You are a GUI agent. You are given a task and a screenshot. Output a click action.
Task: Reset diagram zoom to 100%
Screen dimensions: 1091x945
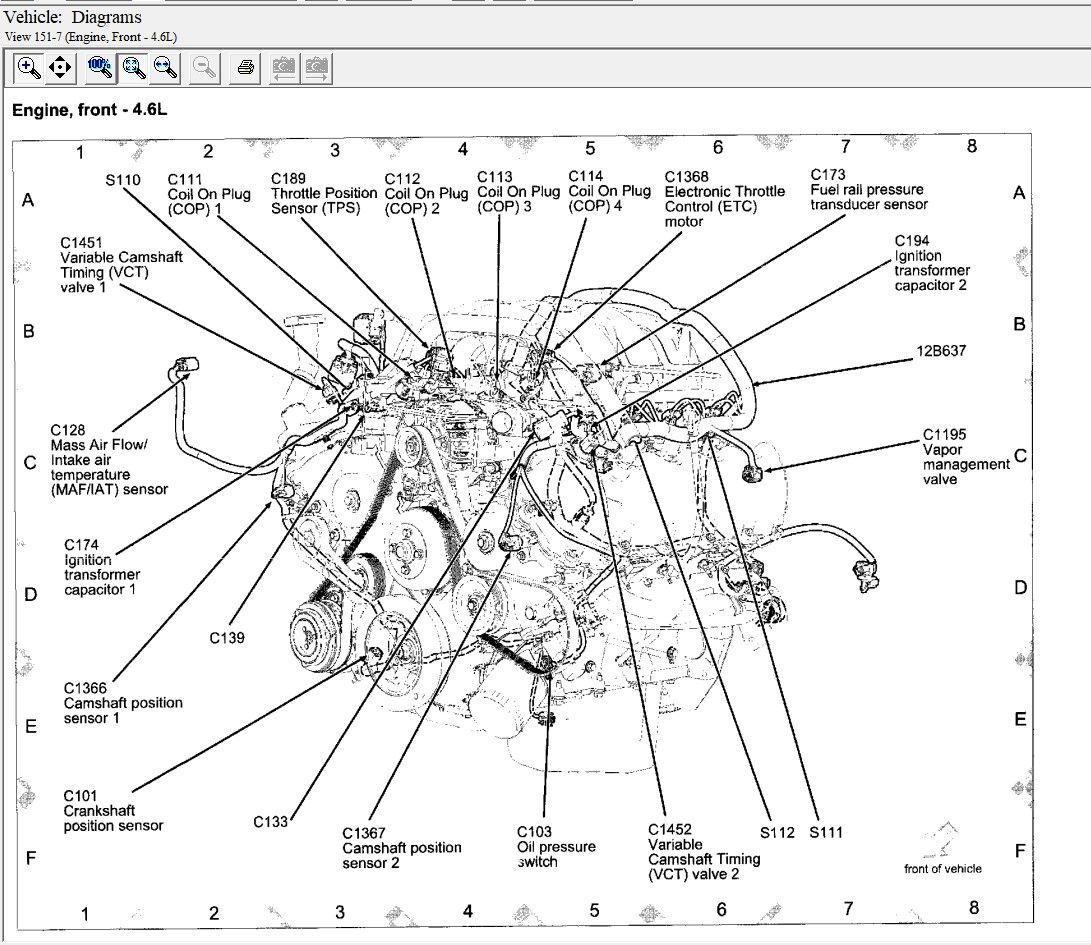coord(100,68)
